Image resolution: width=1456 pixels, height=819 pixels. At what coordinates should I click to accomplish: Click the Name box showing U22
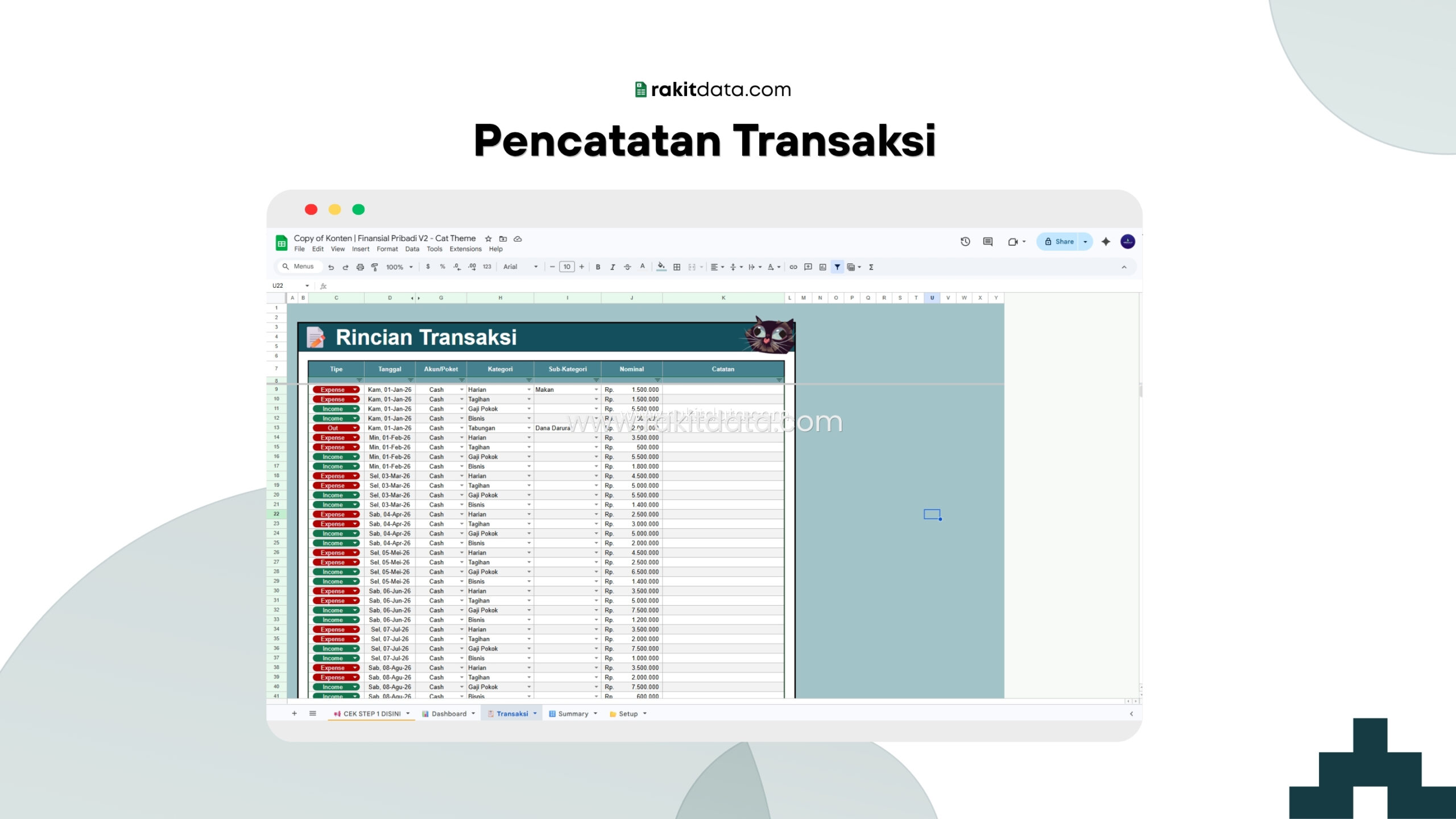[290, 286]
